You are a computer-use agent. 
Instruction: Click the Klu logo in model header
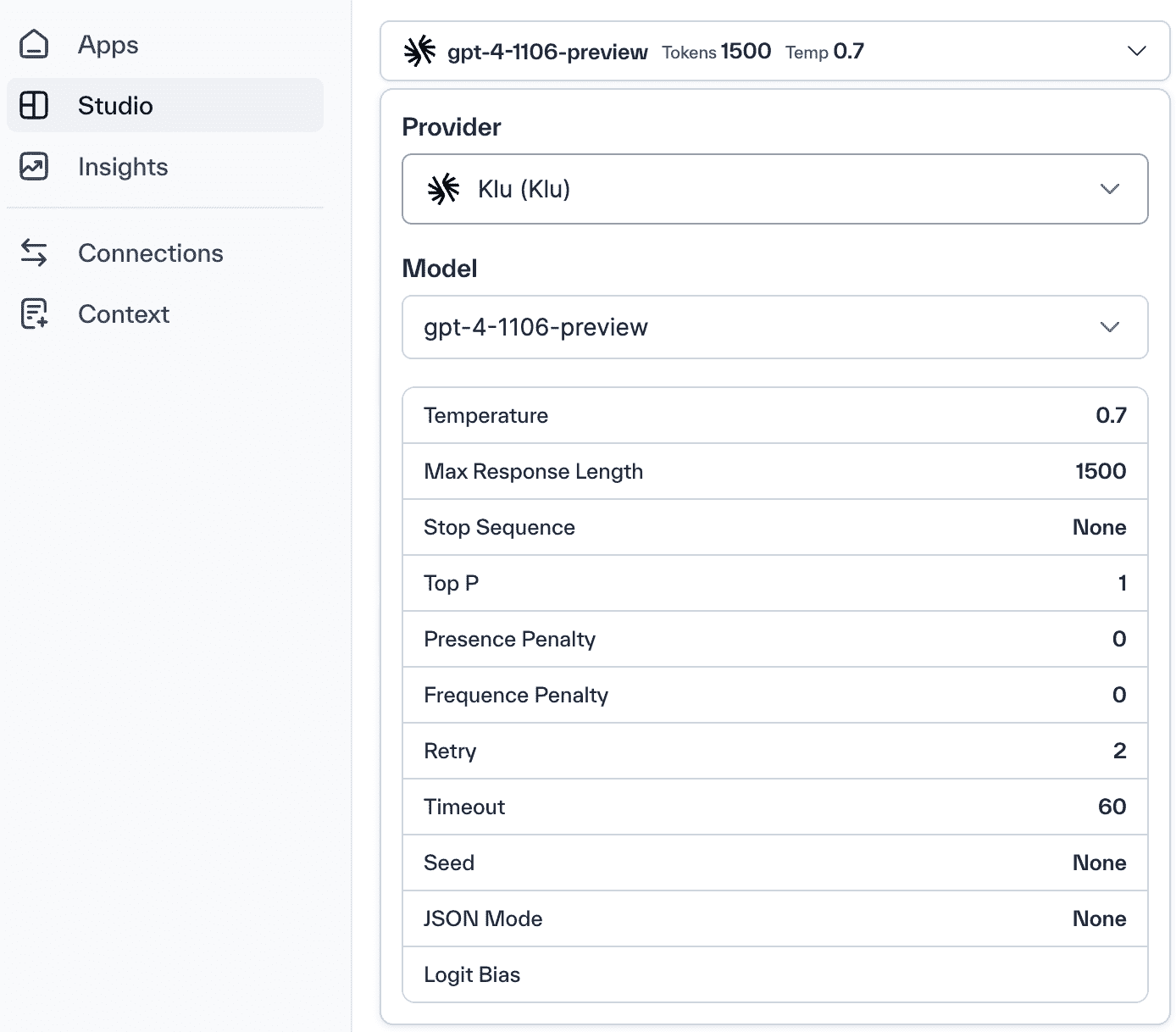(x=420, y=52)
